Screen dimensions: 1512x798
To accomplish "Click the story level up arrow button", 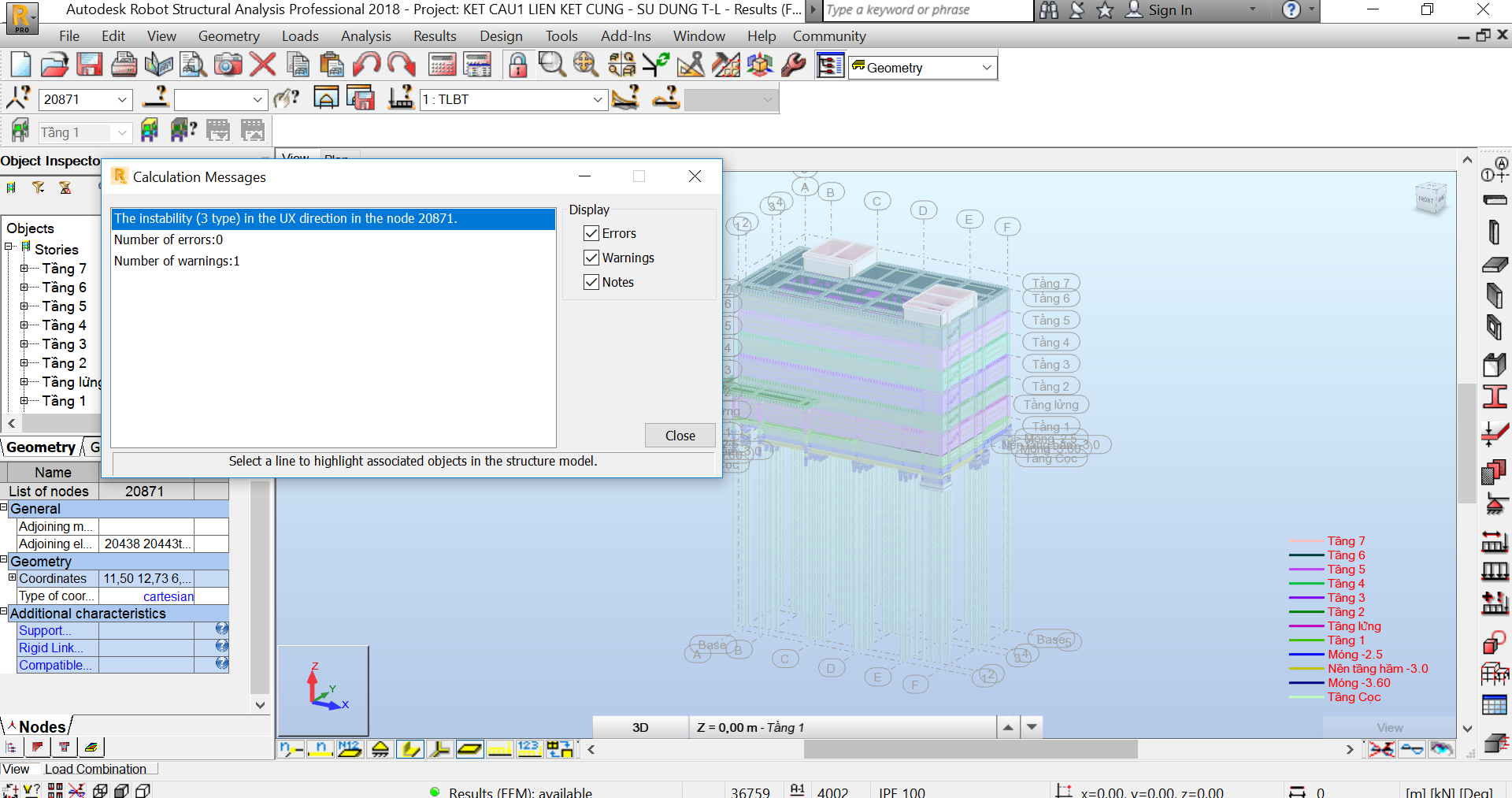I will pos(1008,727).
